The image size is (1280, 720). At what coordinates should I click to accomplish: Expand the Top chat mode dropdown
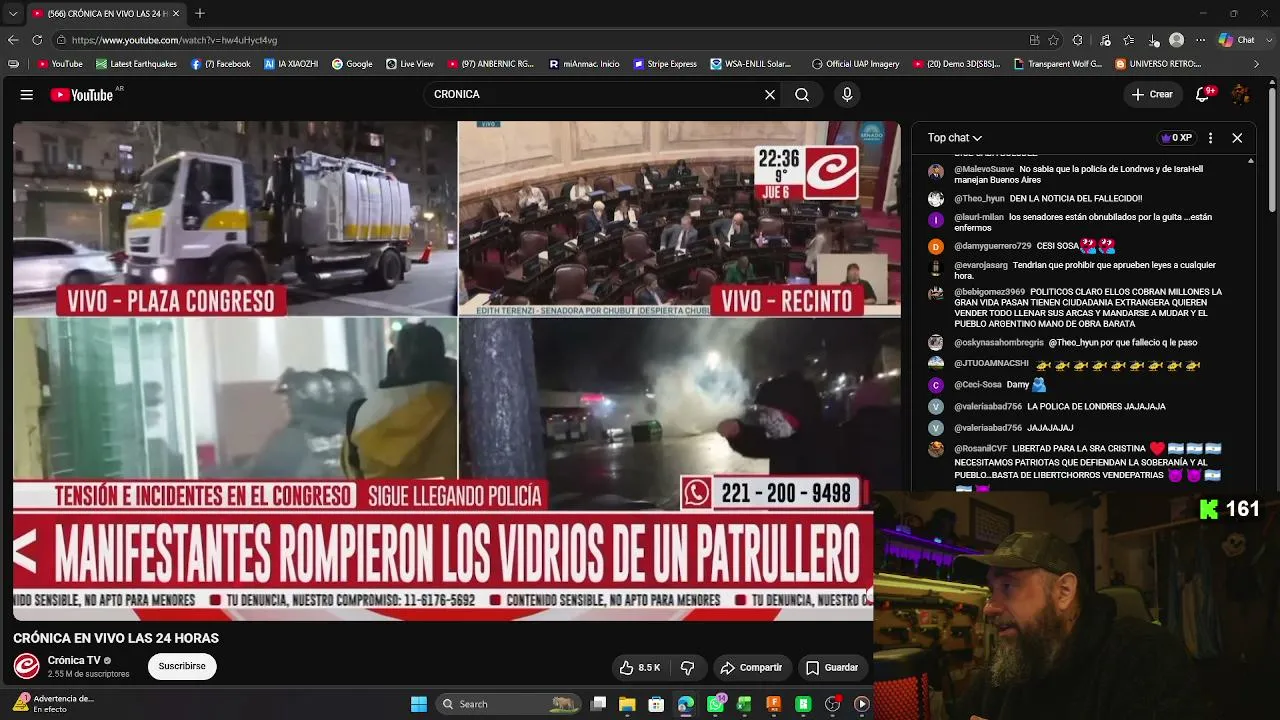click(955, 138)
